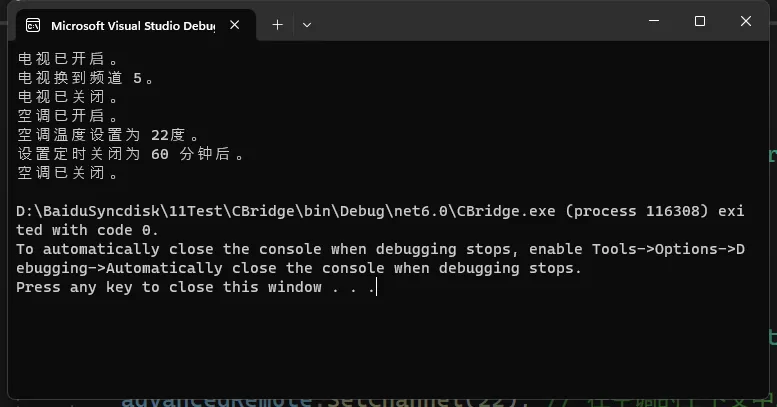Click the line 空调温度设置为 22度。
Image resolution: width=777 pixels, height=407 pixels.
click(109, 134)
